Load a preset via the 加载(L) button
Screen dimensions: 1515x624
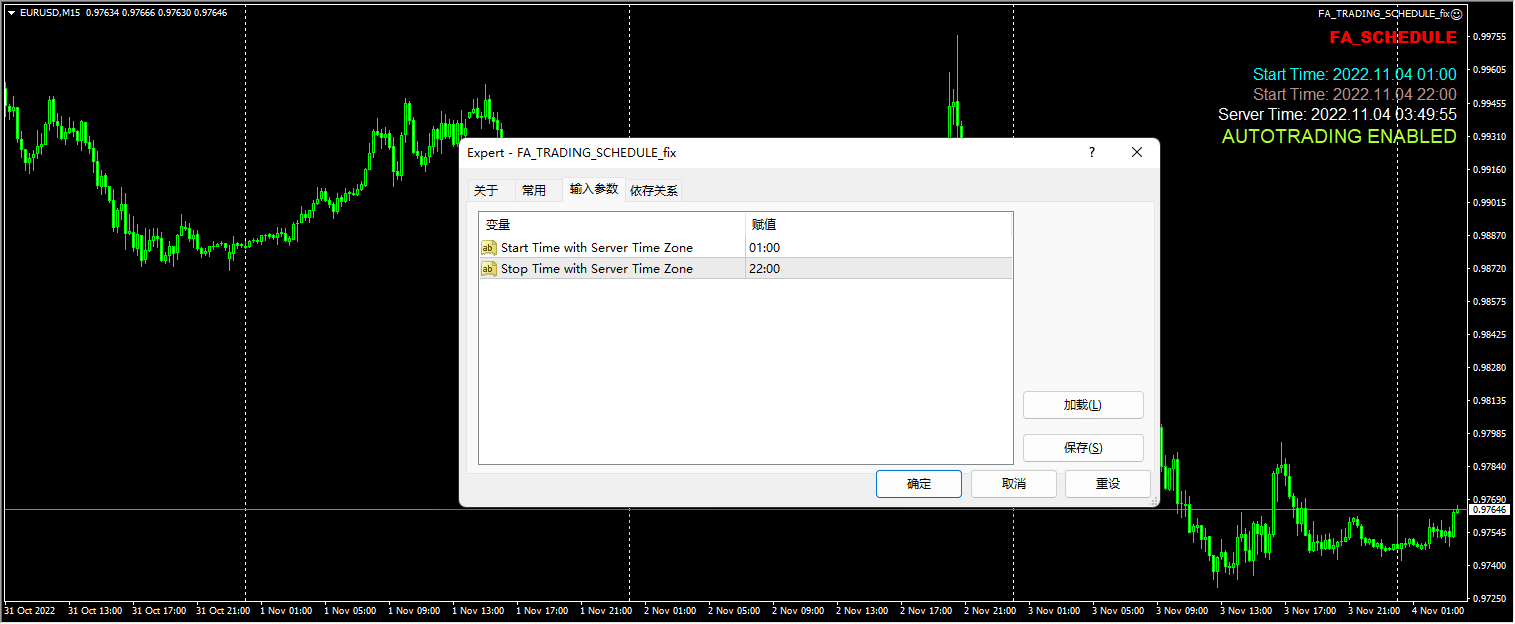(x=1083, y=405)
